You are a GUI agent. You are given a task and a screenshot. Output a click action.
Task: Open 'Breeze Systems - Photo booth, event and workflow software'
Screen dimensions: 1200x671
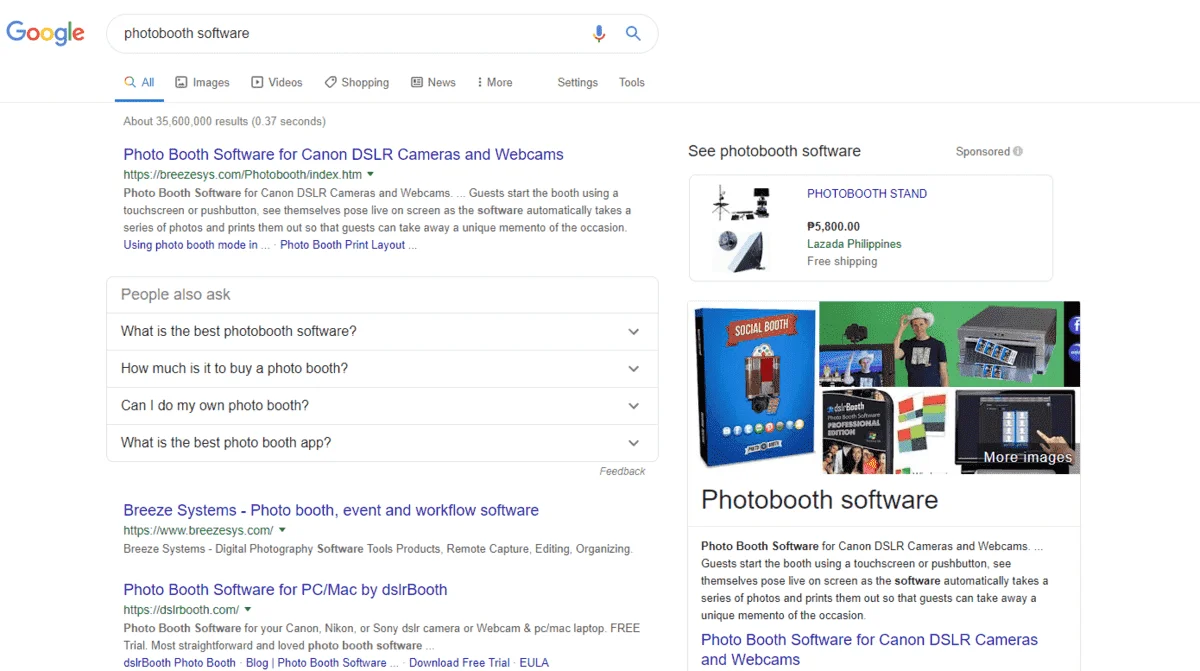click(331, 510)
